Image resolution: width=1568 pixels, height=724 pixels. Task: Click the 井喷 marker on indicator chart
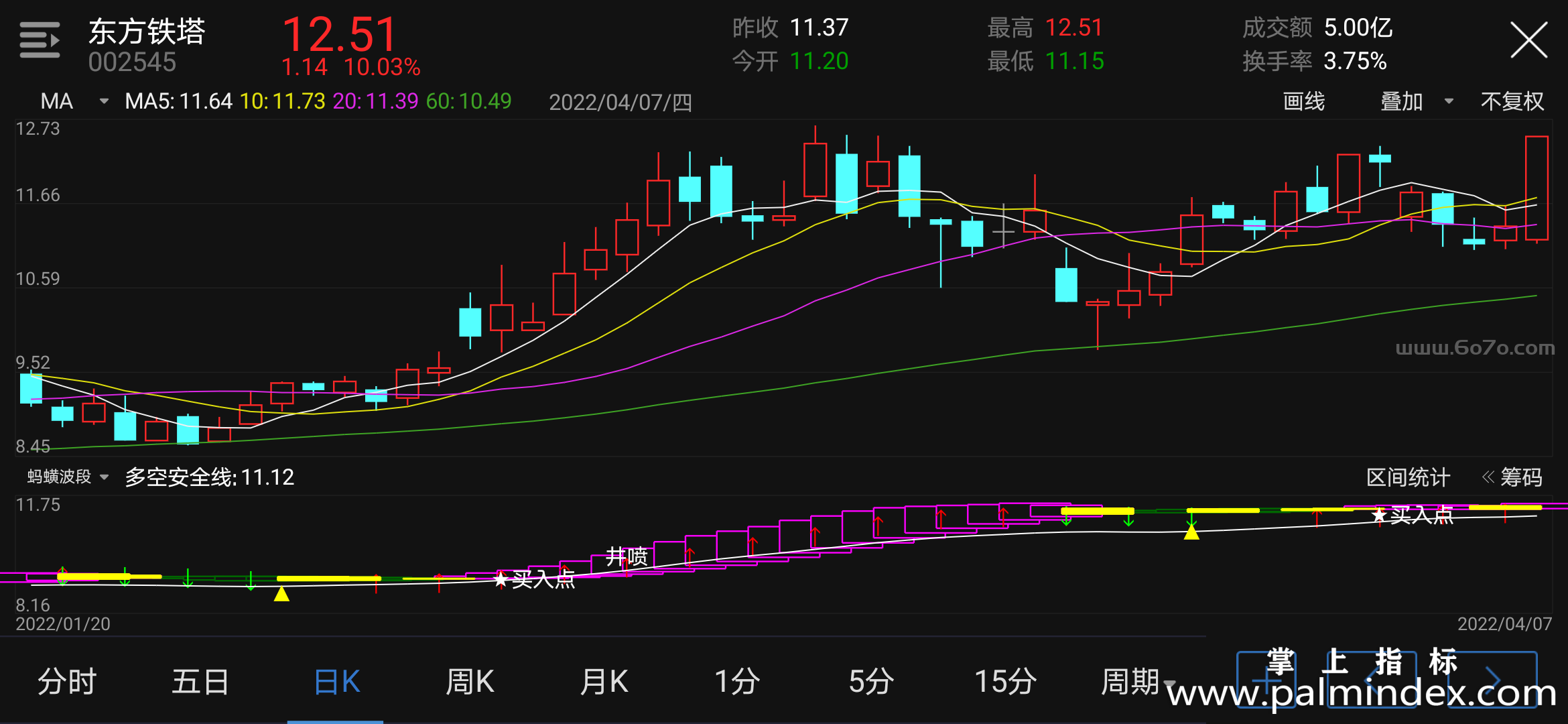[x=627, y=556]
